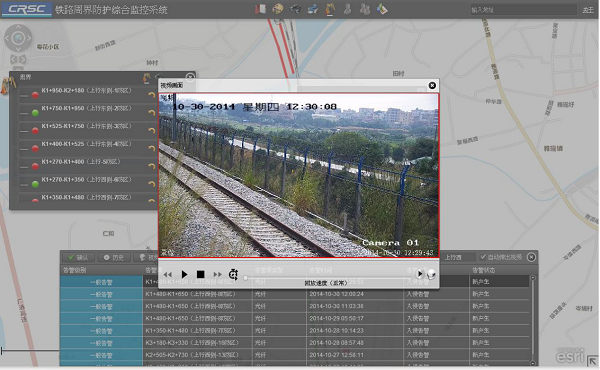Image resolution: width=600 pixels, height=370 pixels.
Task: Click the CRSC logo
Action: point(27,9)
